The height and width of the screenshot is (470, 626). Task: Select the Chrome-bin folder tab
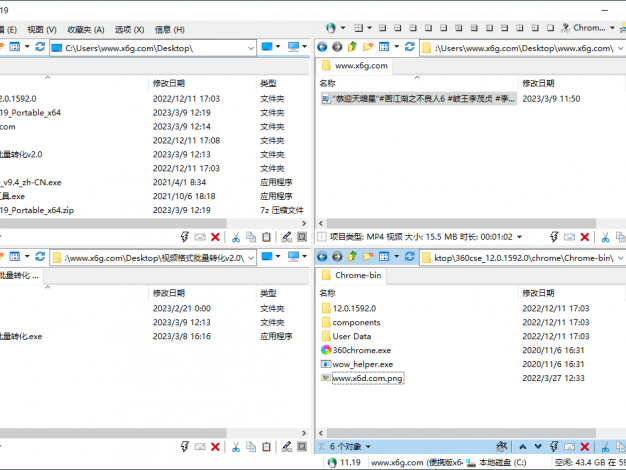(351, 276)
